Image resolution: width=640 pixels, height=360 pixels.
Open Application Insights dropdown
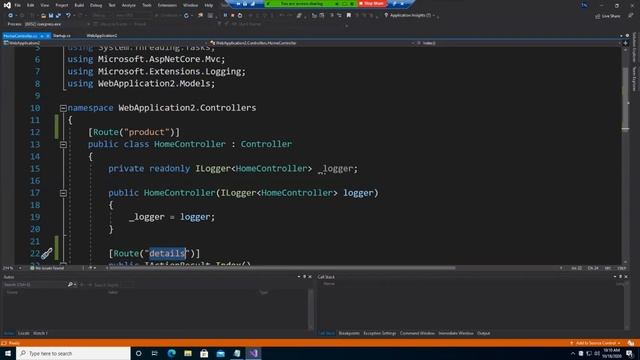409,16
